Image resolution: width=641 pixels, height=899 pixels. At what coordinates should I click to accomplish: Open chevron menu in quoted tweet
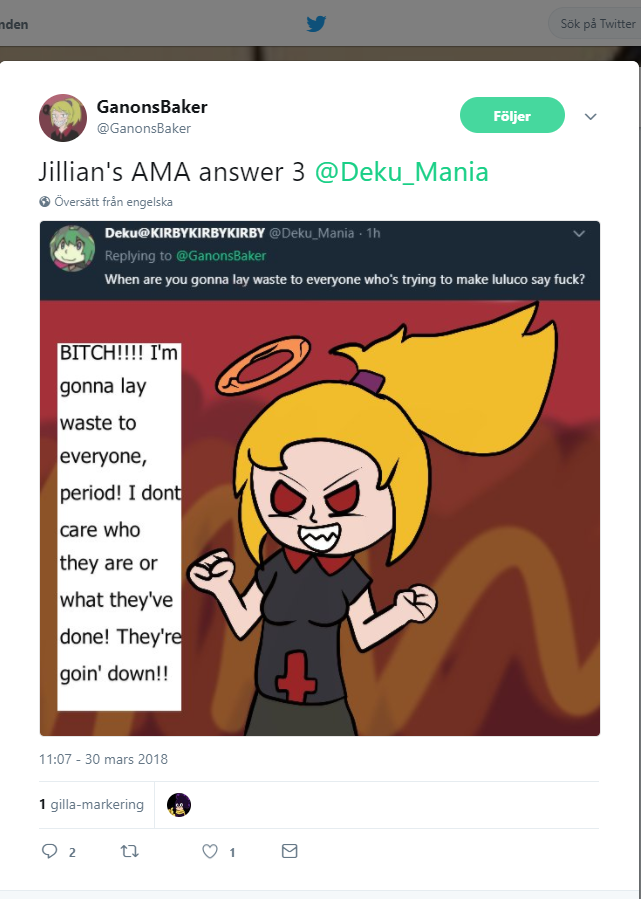(x=579, y=233)
